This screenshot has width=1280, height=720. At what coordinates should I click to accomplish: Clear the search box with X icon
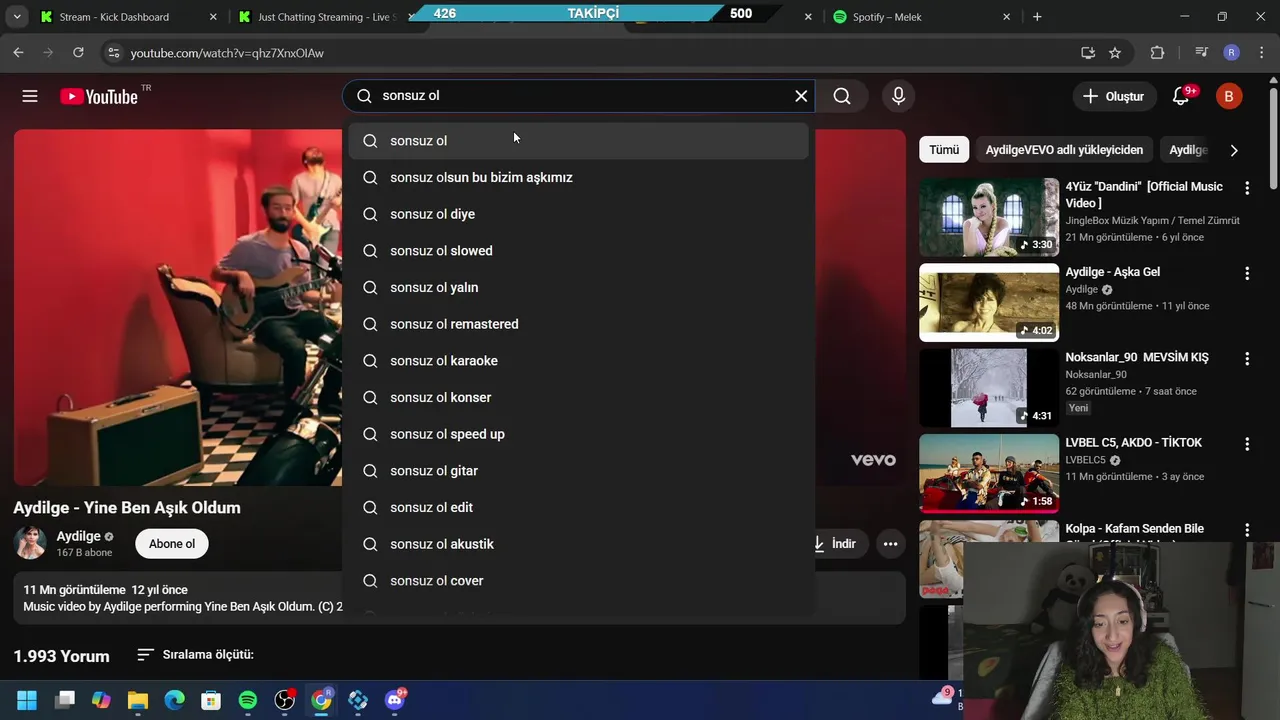(x=801, y=96)
